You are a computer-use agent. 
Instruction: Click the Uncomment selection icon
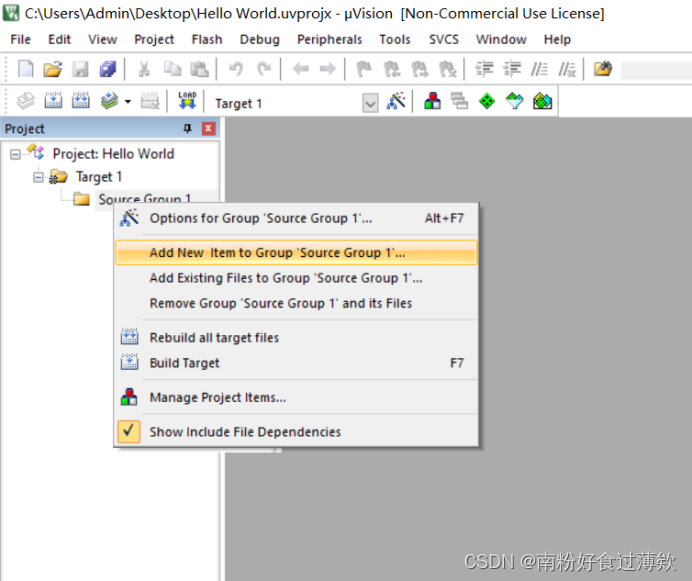click(x=567, y=69)
